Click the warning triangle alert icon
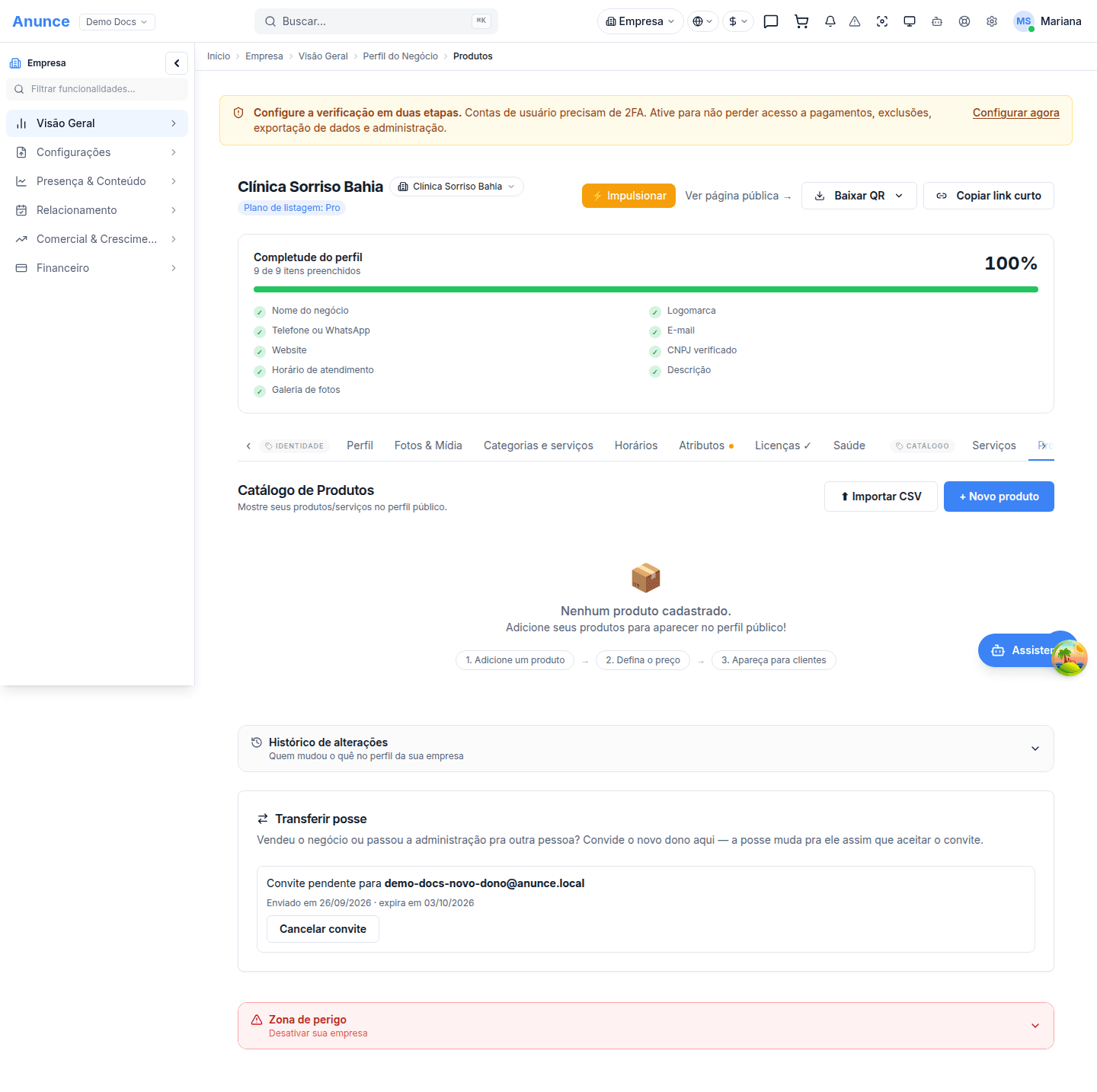 pyautogui.click(x=855, y=21)
